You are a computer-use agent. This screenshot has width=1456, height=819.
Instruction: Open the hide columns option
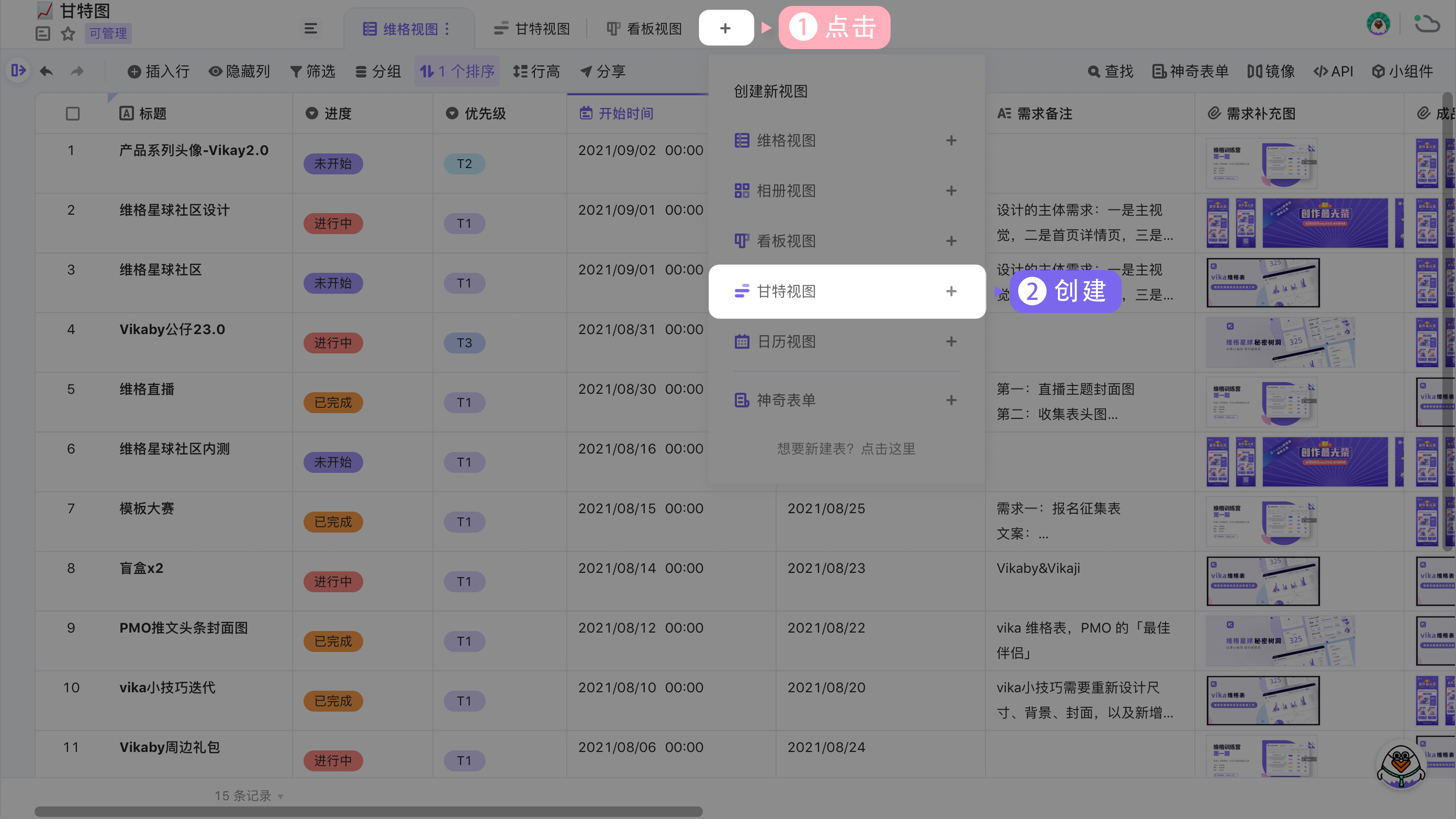(x=239, y=71)
